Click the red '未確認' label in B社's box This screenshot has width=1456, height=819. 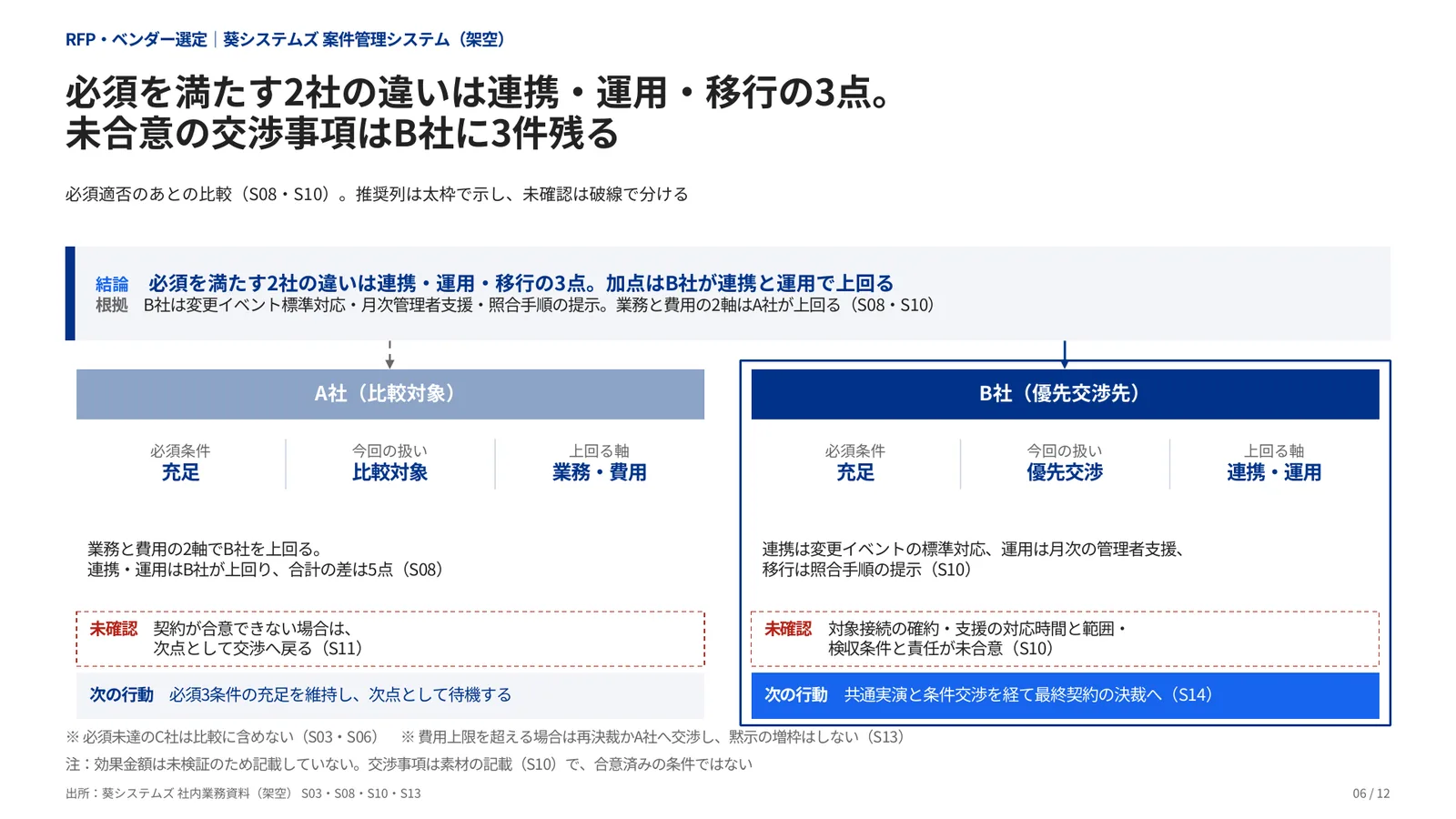click(788, 629)
